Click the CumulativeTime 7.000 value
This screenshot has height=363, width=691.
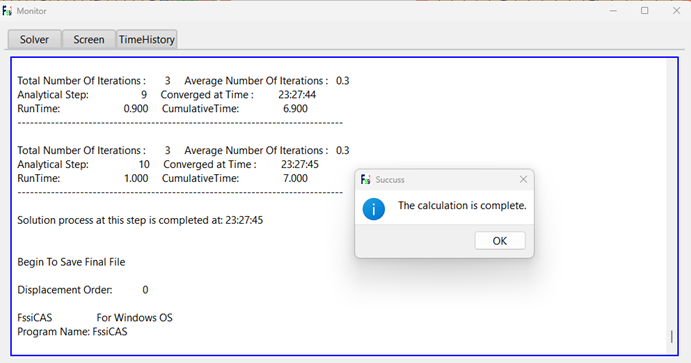click(x=295, y=178)
